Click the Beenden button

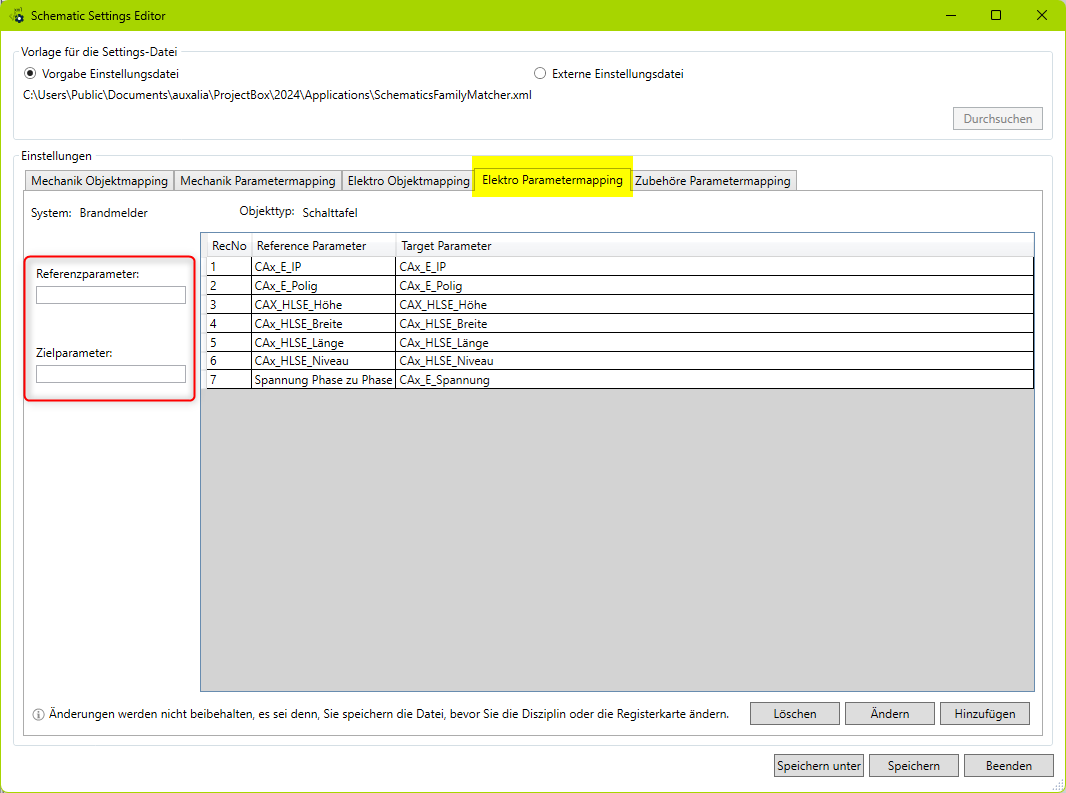tap(1008, 766)
